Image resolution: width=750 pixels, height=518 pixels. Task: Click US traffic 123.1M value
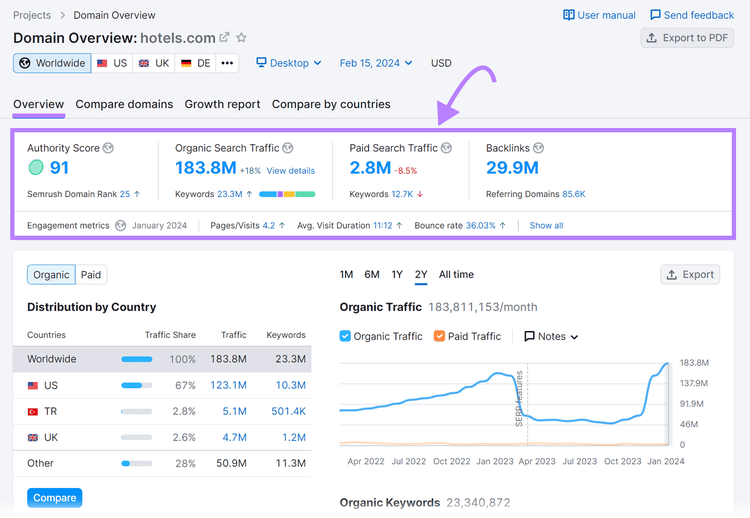(229, 386)
